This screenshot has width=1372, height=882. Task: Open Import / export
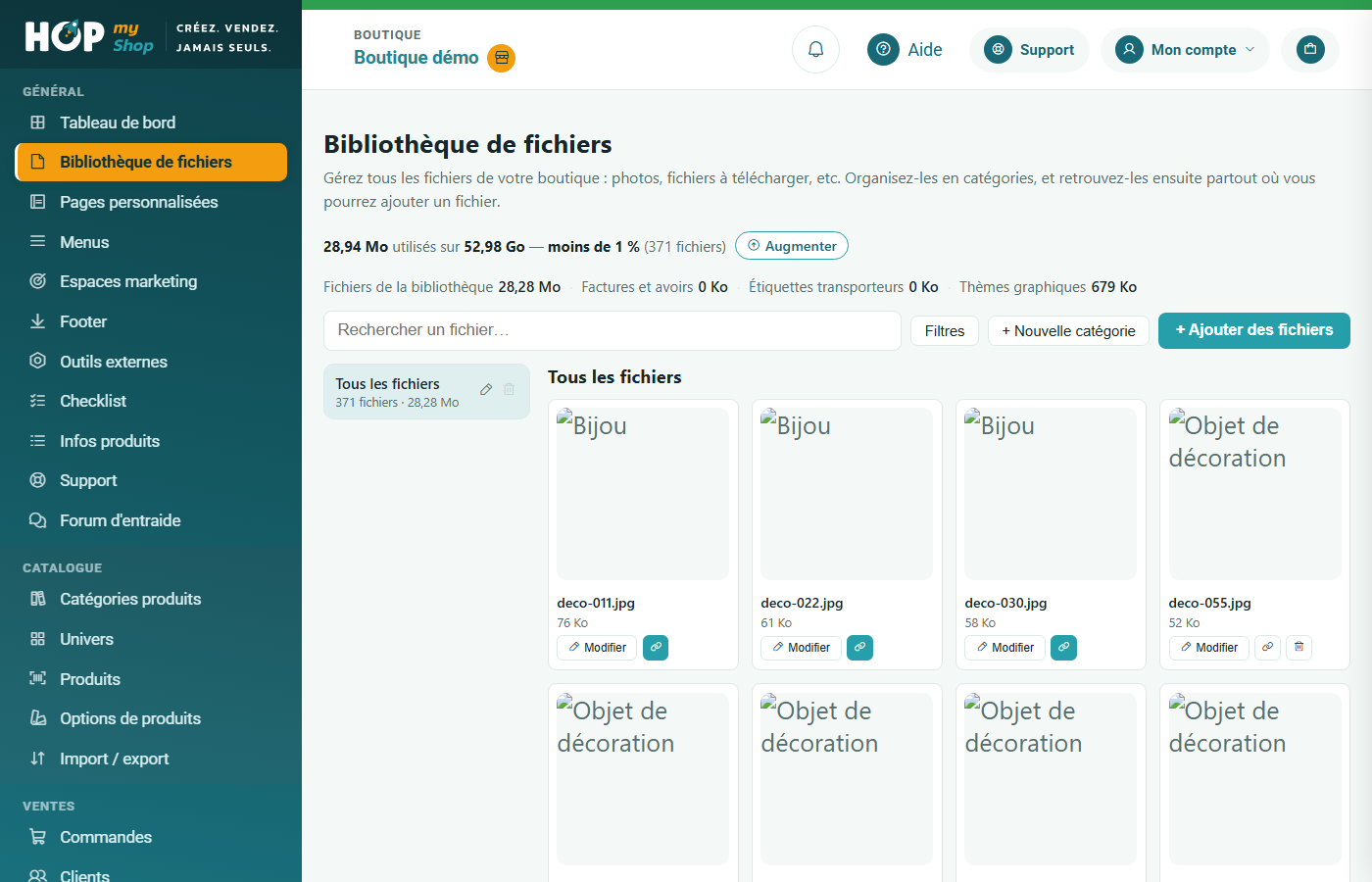pos(151,759)
